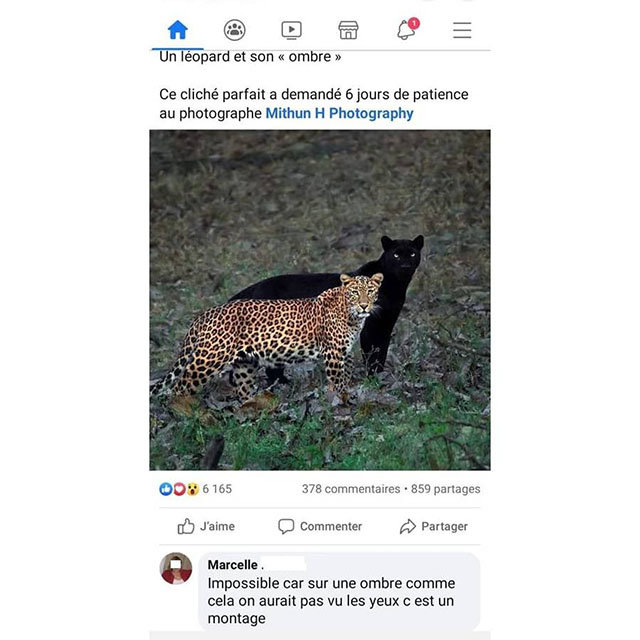
Task: Tap the Commenter button
Action: [x=320, y=526]
